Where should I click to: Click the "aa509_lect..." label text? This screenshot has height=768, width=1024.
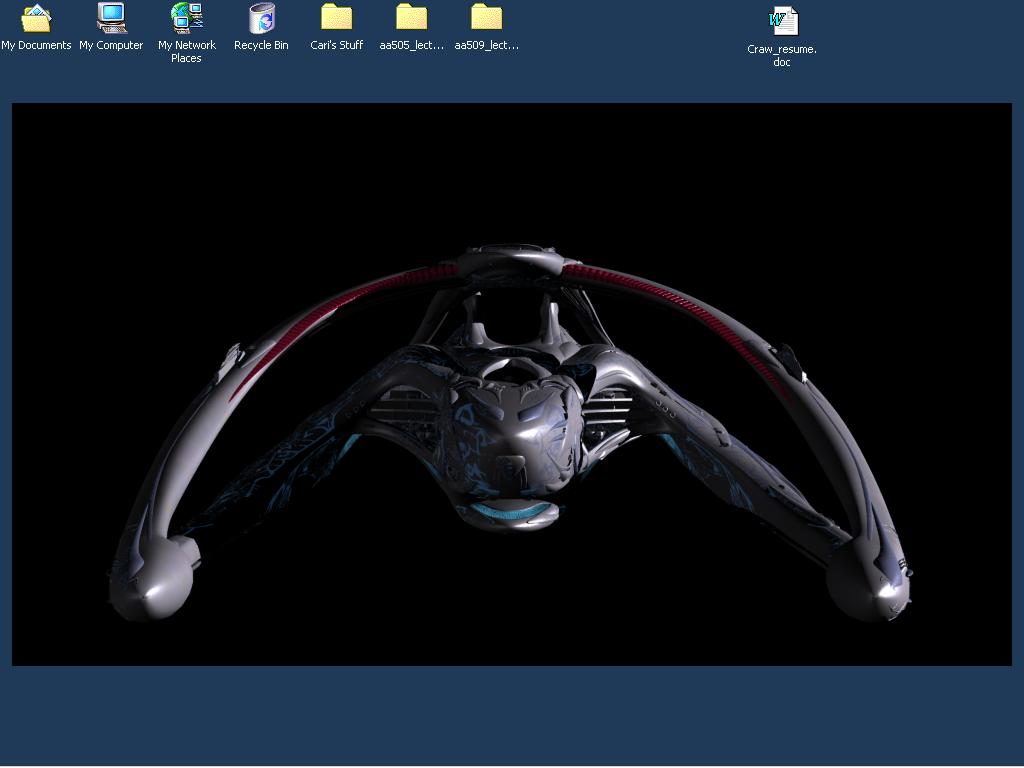coord(487,45)
